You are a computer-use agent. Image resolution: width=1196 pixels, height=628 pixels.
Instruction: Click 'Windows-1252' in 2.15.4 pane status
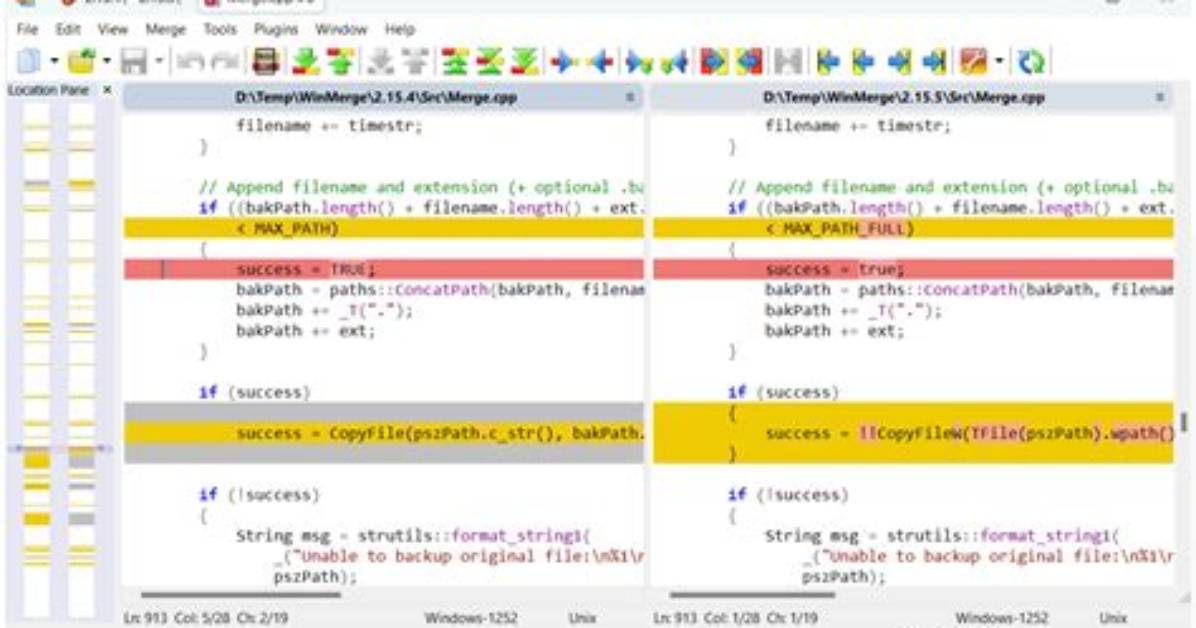pos(471,617)
